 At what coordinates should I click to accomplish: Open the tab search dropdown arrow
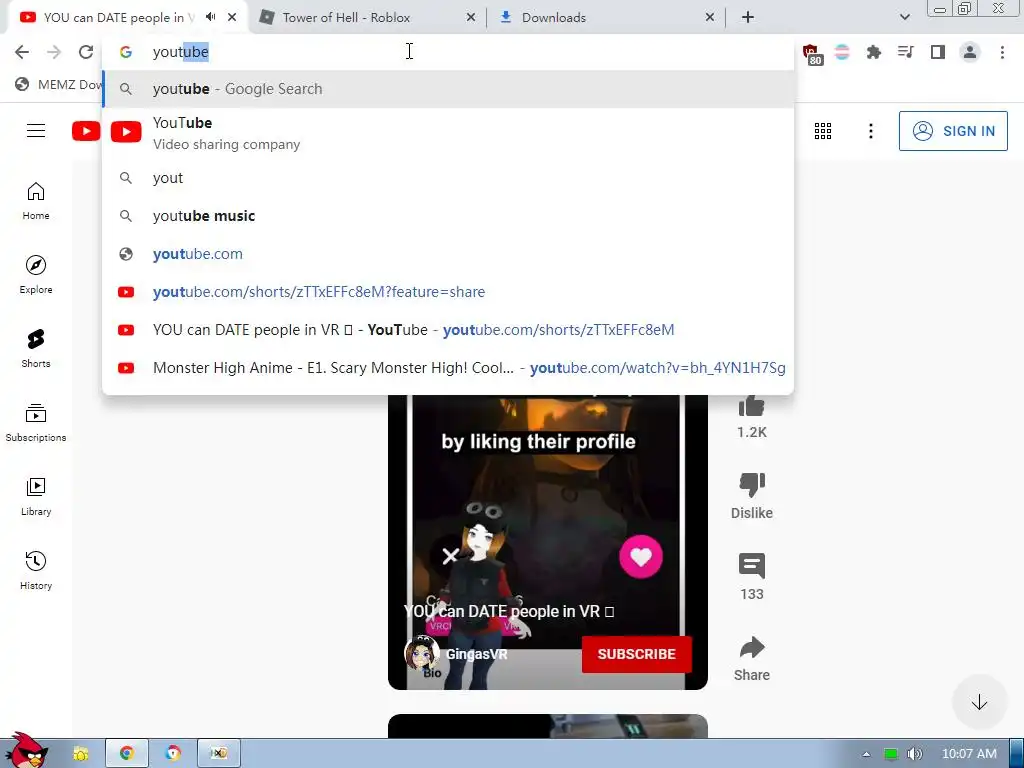pos(904,18)
